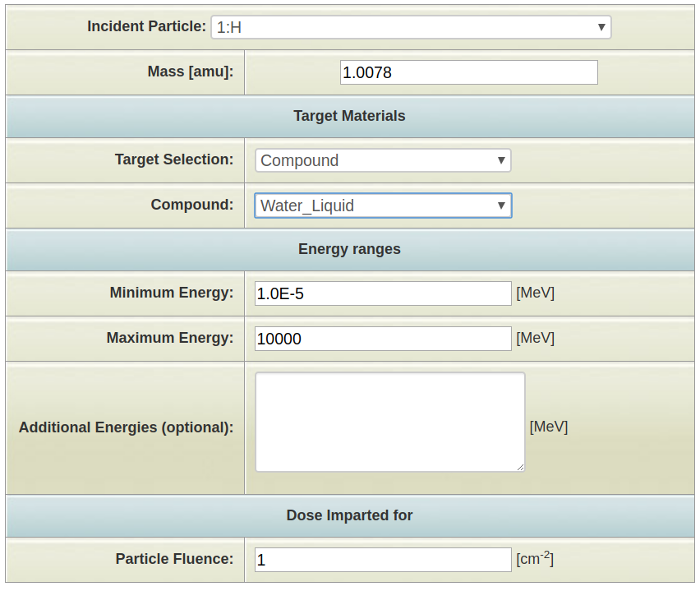Expand the Target Selection dropdown
The image size is (700, 591).
(x=383, y=160)
